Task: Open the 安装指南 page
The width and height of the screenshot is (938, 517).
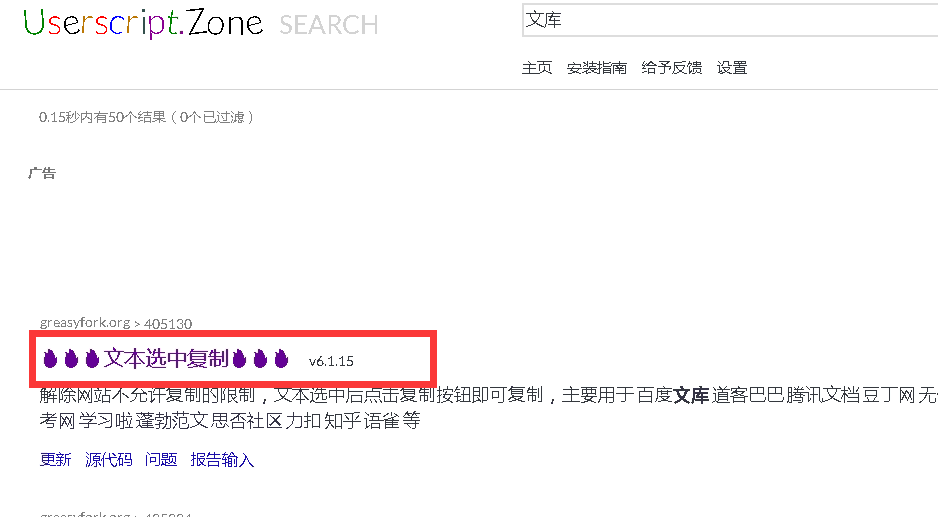Action: [596, 68]
